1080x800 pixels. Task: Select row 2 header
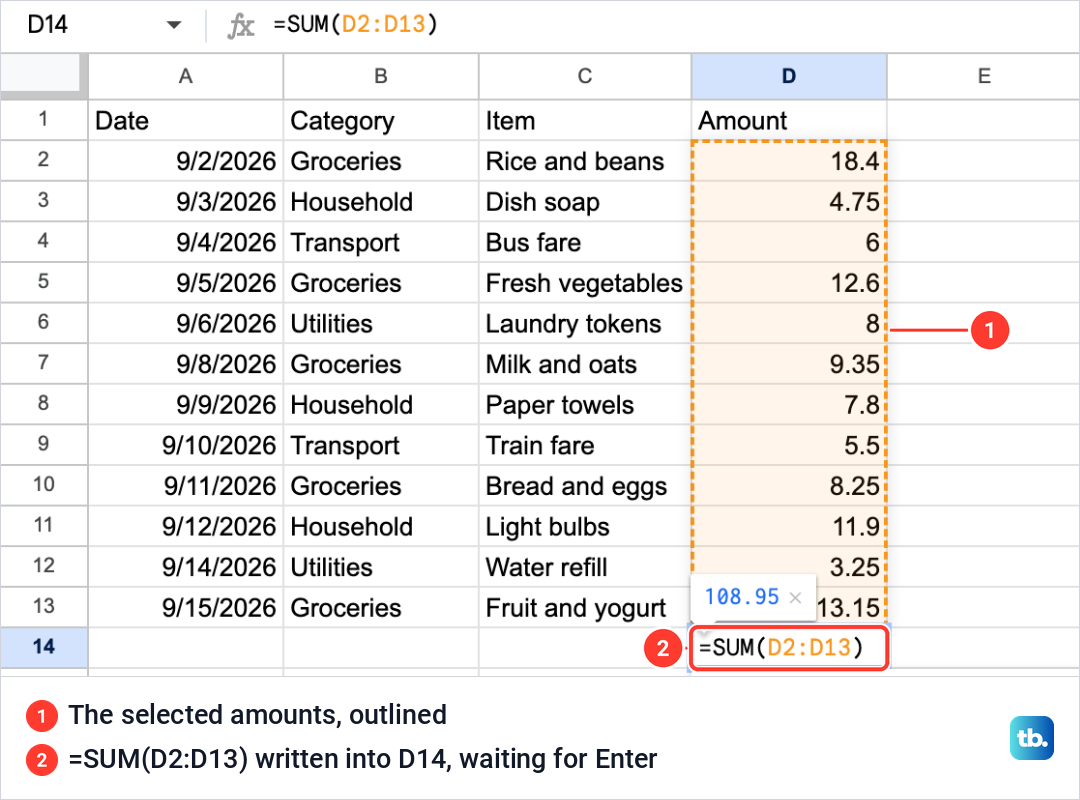pos(43,161)
